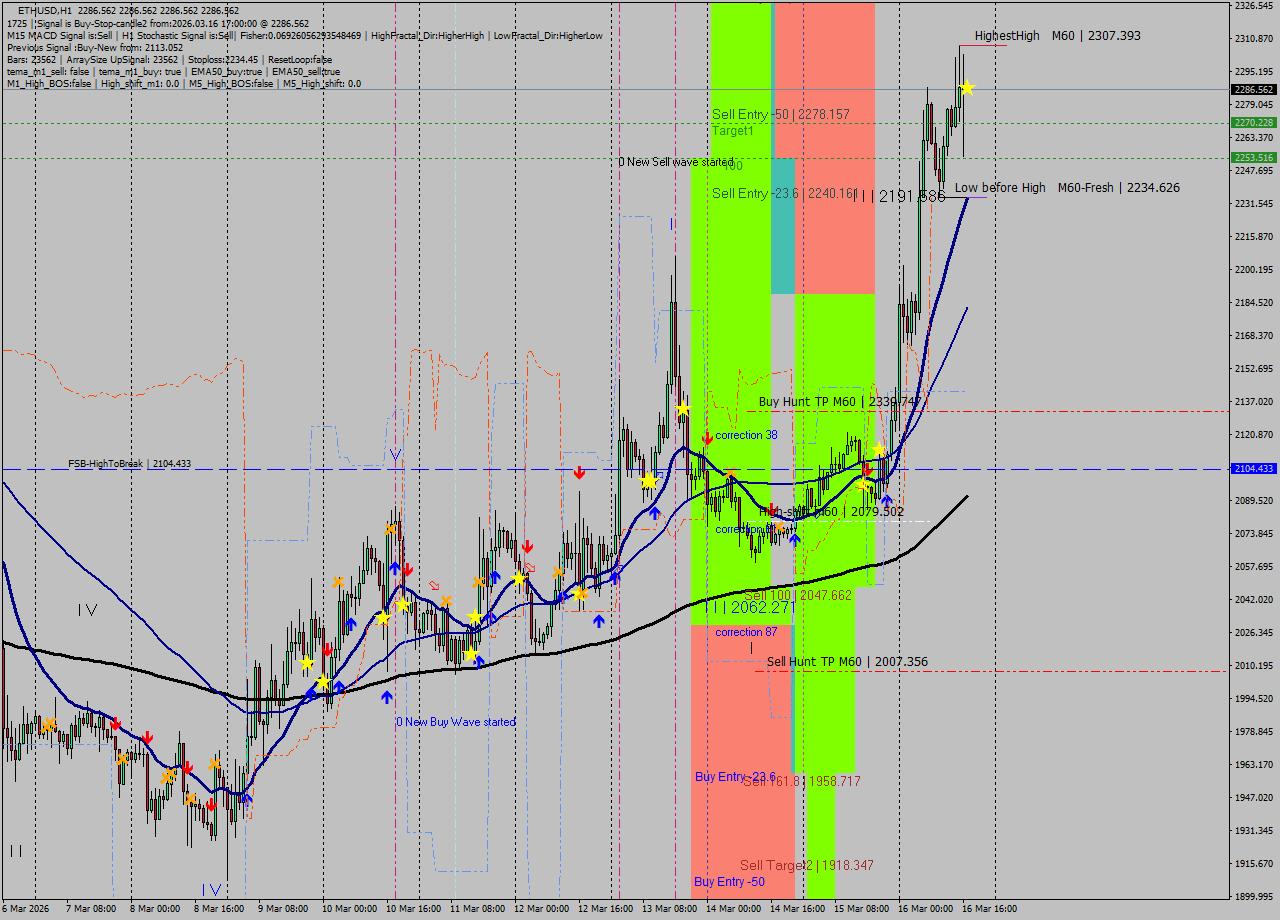The width and height of the screenshot is (1280, 920).
Task: Select the I I wave marker at bottom left
Action: (x=16, y=850)
